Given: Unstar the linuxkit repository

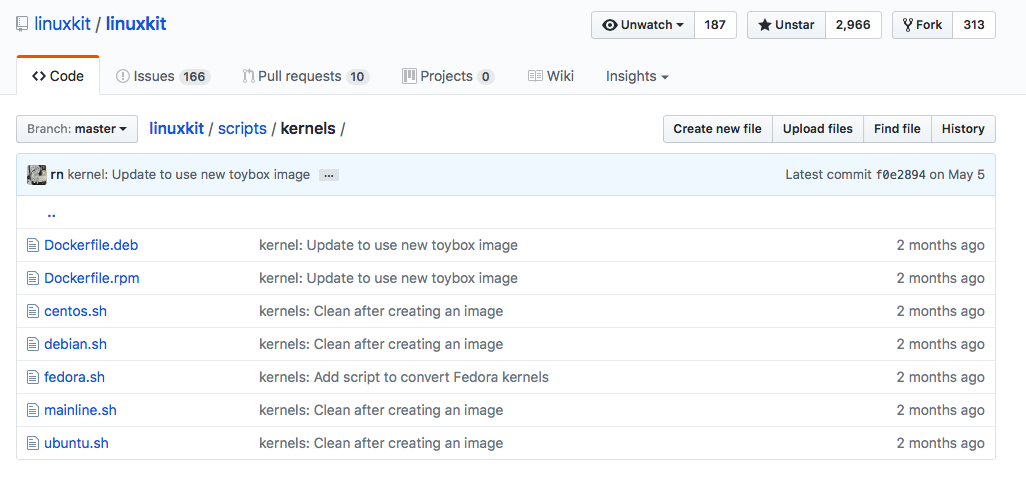Looking at the screenshot, I should click(x=787, y=25).
